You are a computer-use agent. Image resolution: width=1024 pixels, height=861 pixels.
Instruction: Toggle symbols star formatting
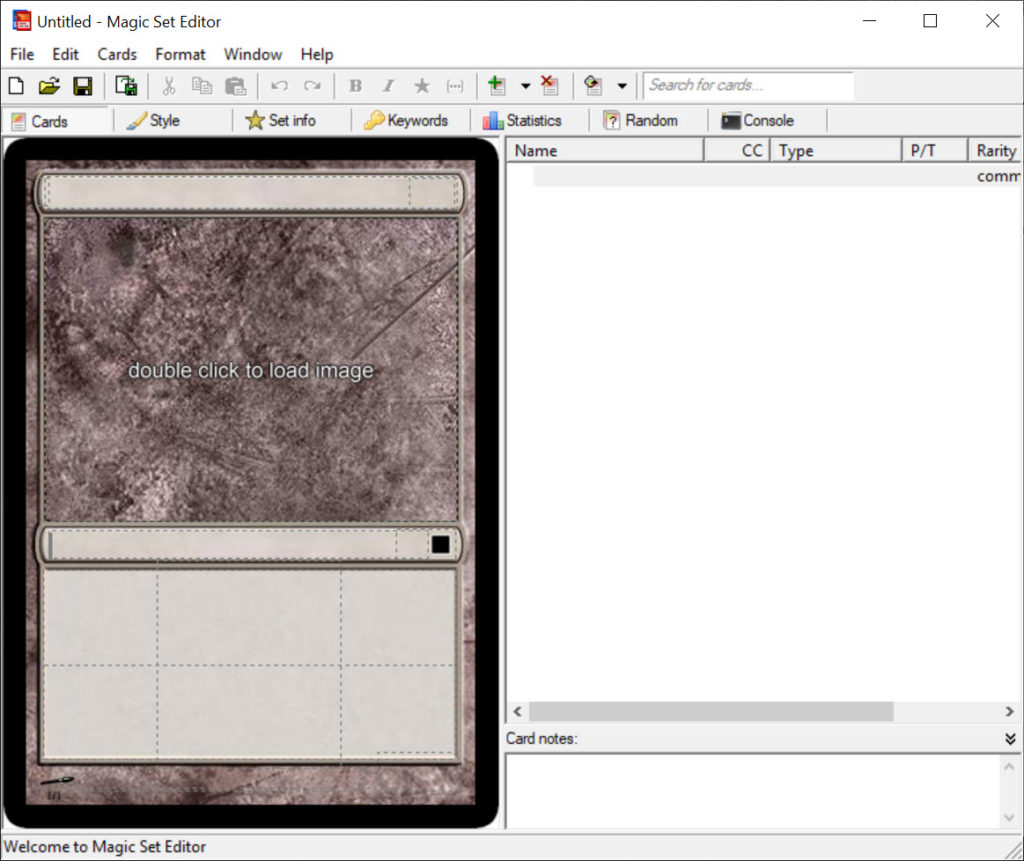423,86
